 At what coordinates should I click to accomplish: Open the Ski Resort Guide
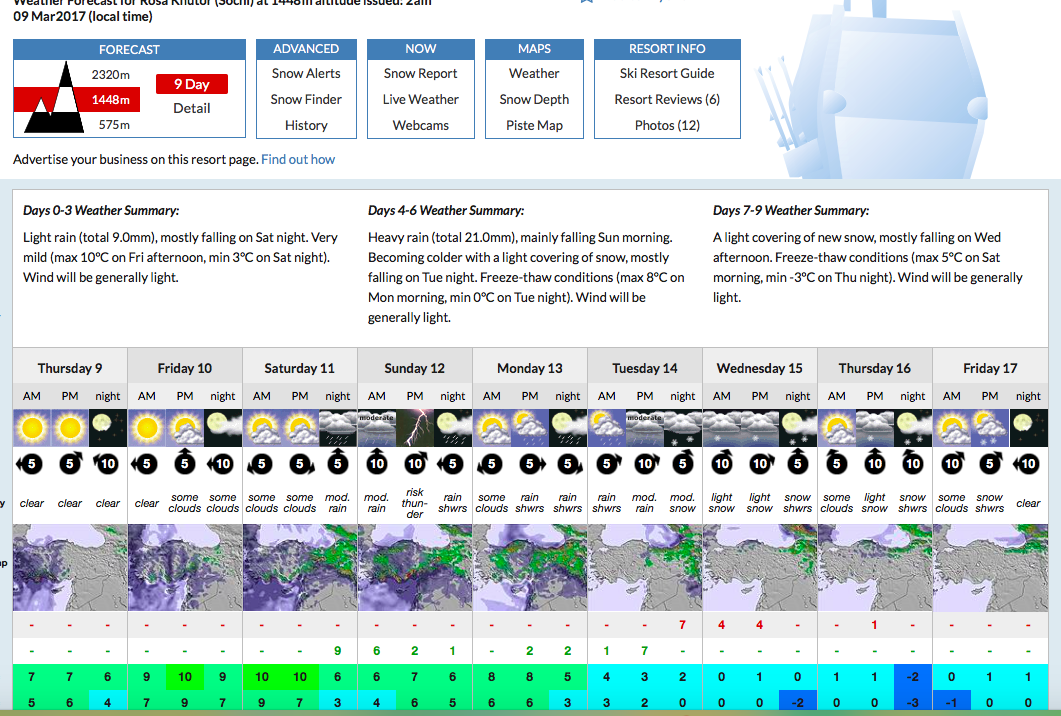(667, 73)
